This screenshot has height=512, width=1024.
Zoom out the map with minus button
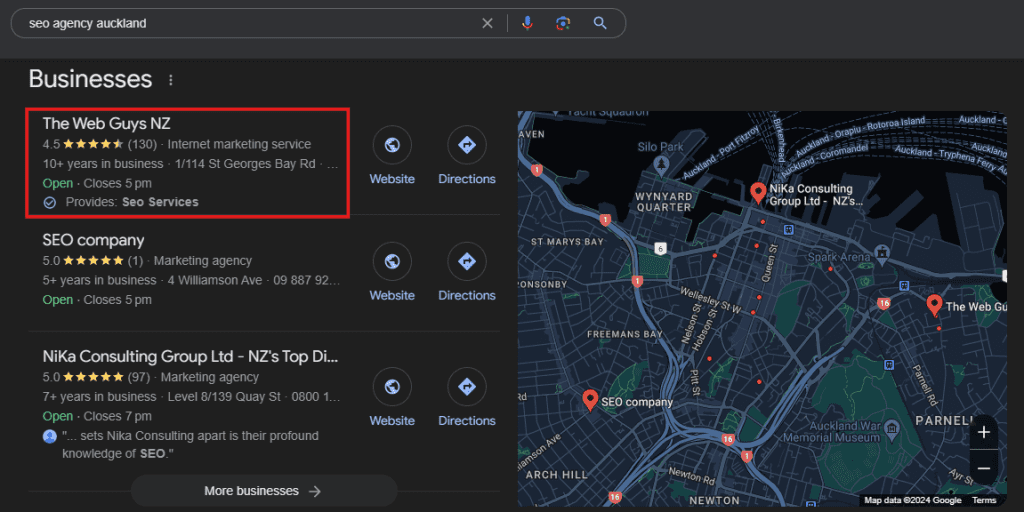coord(984,468)
